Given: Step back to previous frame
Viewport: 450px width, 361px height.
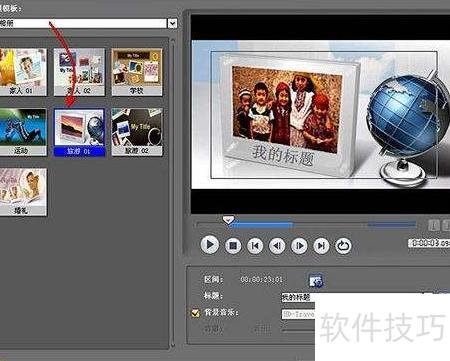Looking at the screenshot, I should pyautogui.click(x=277, y=246).
